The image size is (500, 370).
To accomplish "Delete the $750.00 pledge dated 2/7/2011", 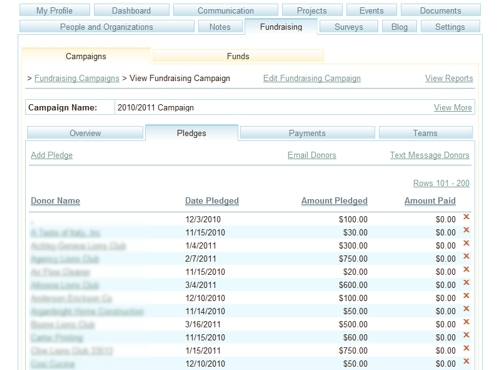I will tap(466, 256).
